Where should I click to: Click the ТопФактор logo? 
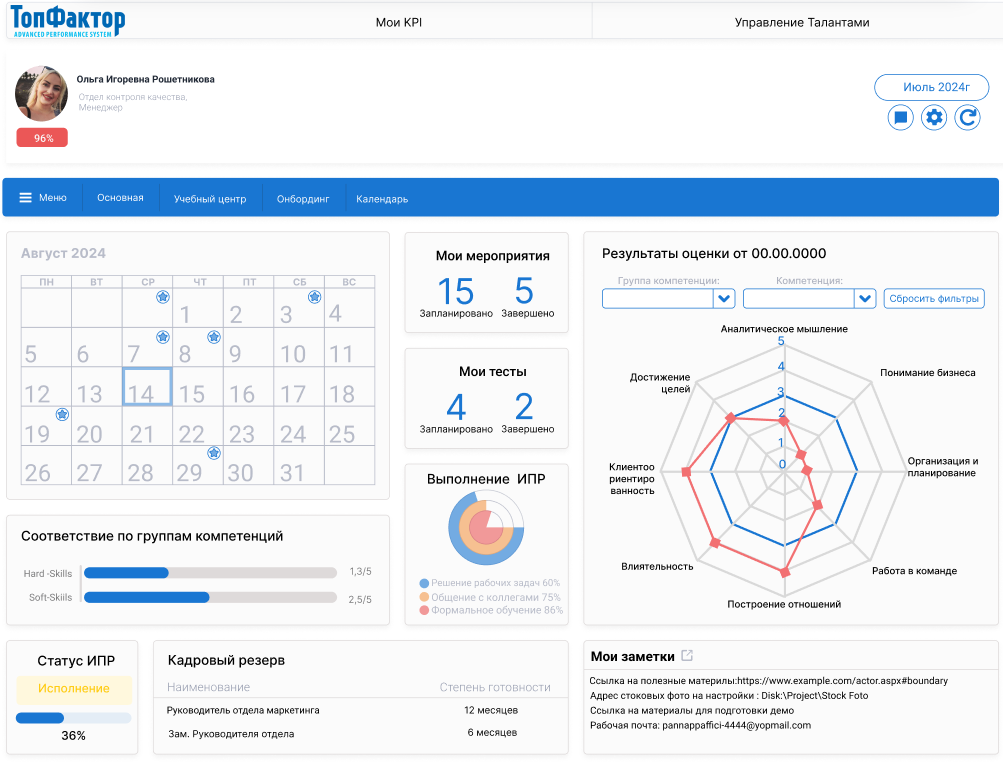68,21
